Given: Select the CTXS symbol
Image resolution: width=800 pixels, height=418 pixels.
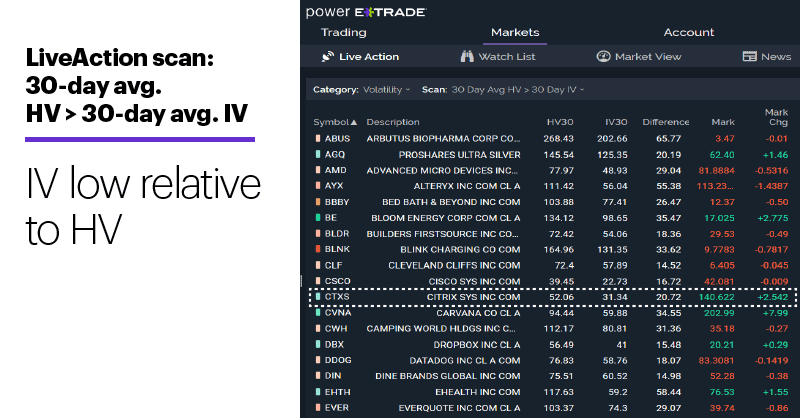Looking at the screenshot, I should click(337, 297).
